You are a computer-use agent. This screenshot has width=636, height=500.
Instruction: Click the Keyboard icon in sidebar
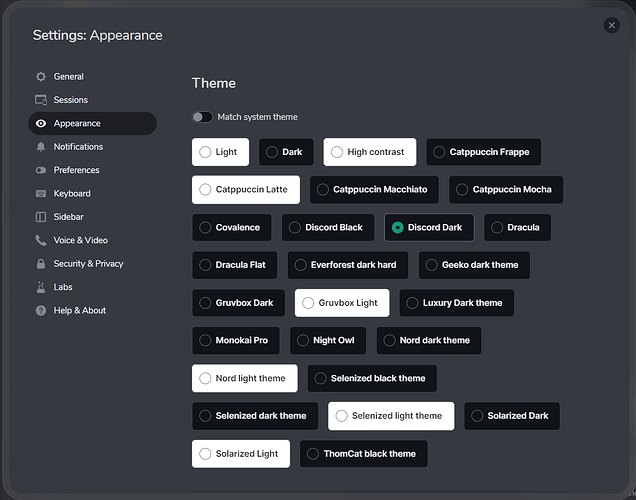tap(41, 193)
